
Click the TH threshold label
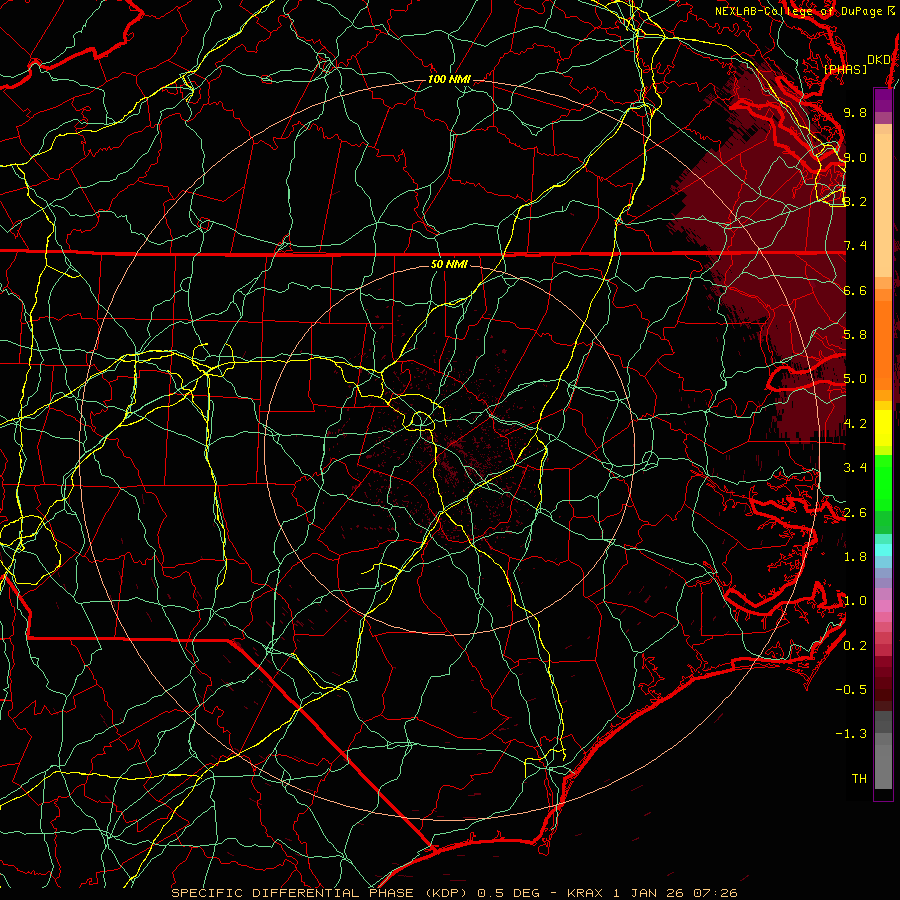[859, 779]
